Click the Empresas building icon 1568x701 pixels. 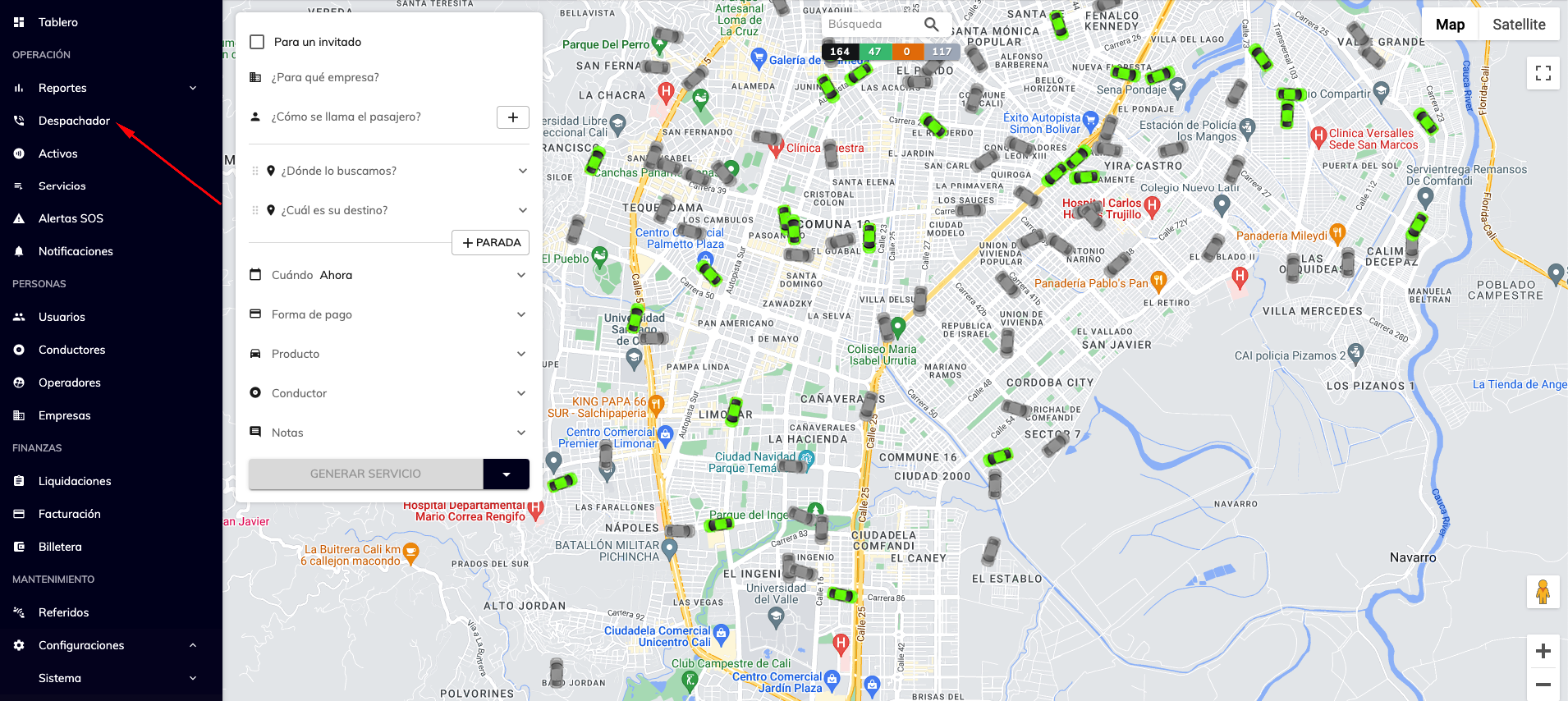19,415
